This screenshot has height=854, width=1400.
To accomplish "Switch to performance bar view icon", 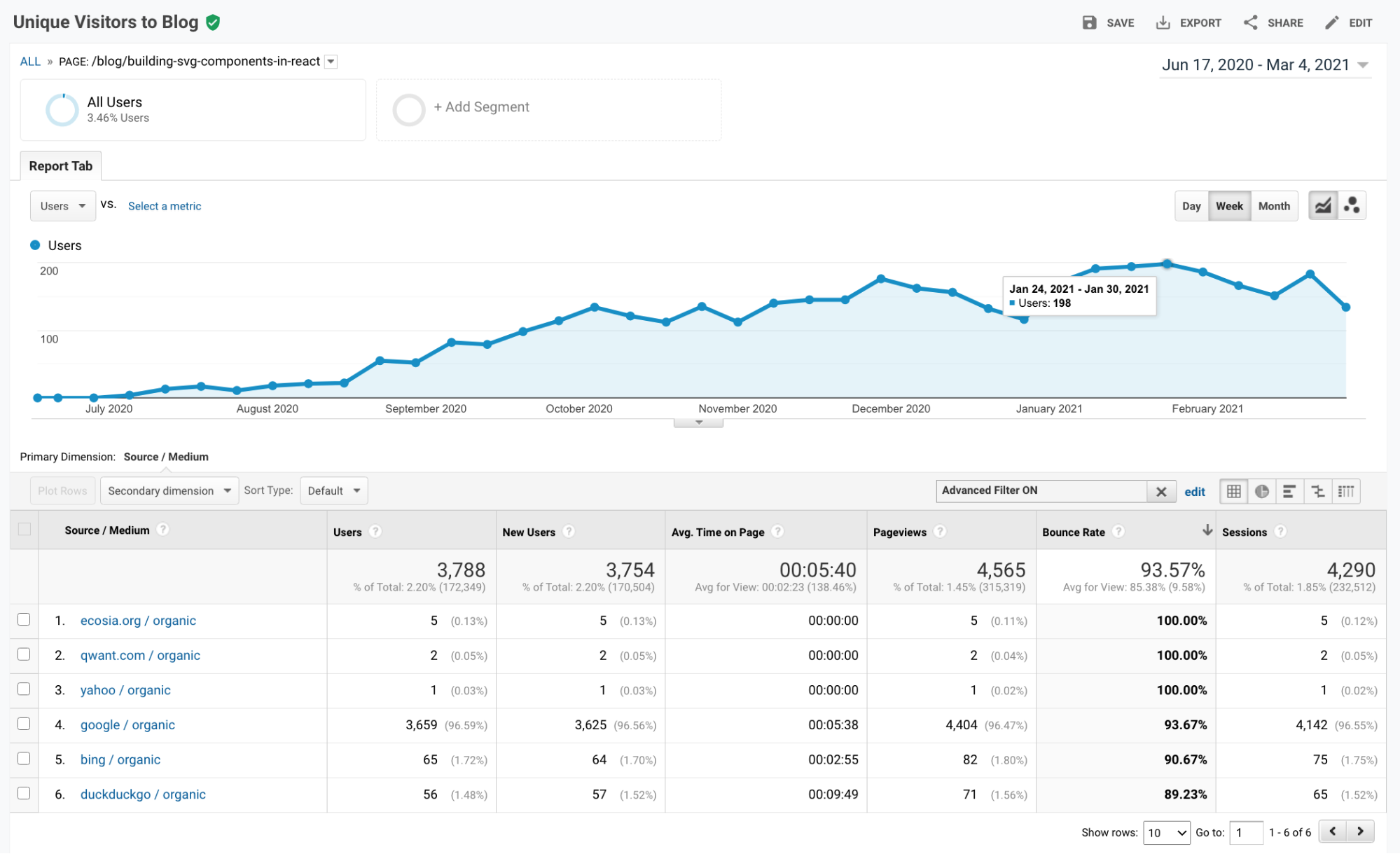I will click(x=1289, y=491).
